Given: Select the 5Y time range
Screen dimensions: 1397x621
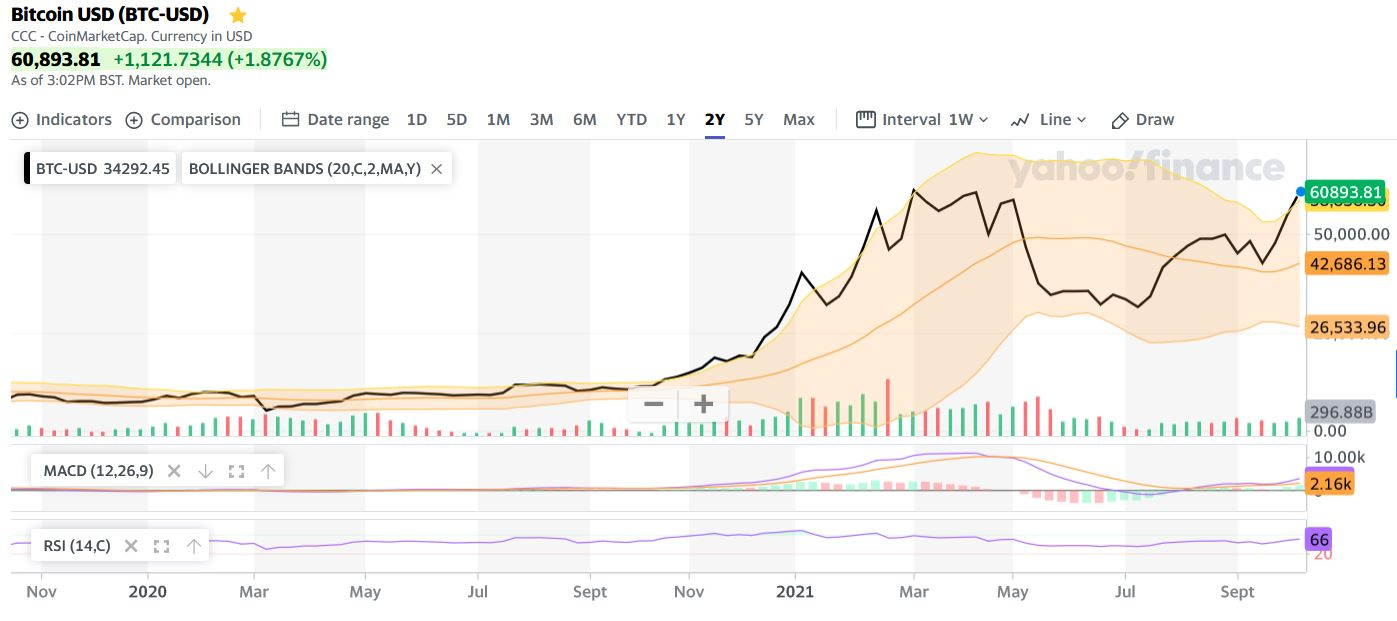Looking at the screenshot, I should click(x=754, y=119).
